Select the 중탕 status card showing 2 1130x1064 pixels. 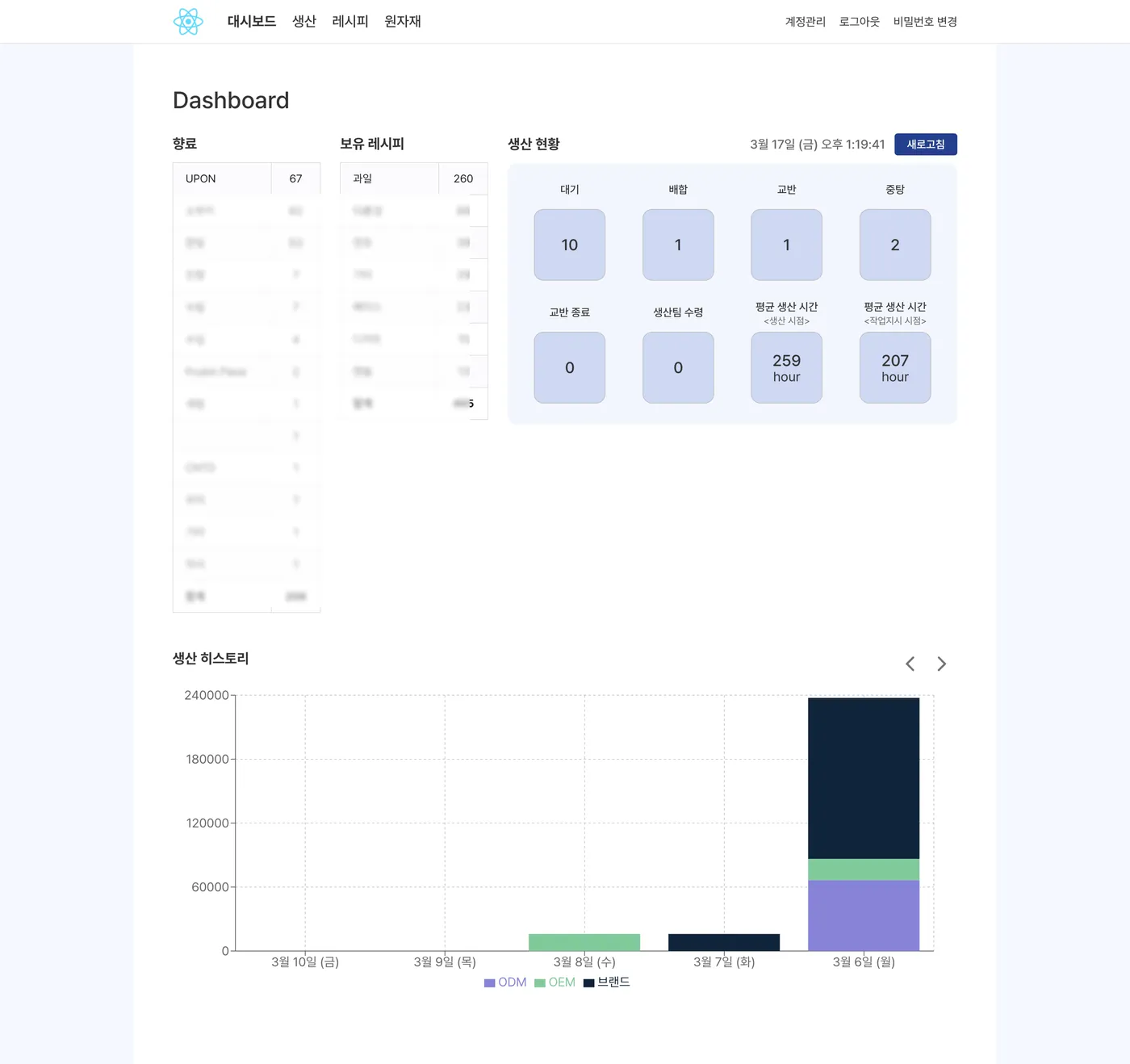point(895,245)
